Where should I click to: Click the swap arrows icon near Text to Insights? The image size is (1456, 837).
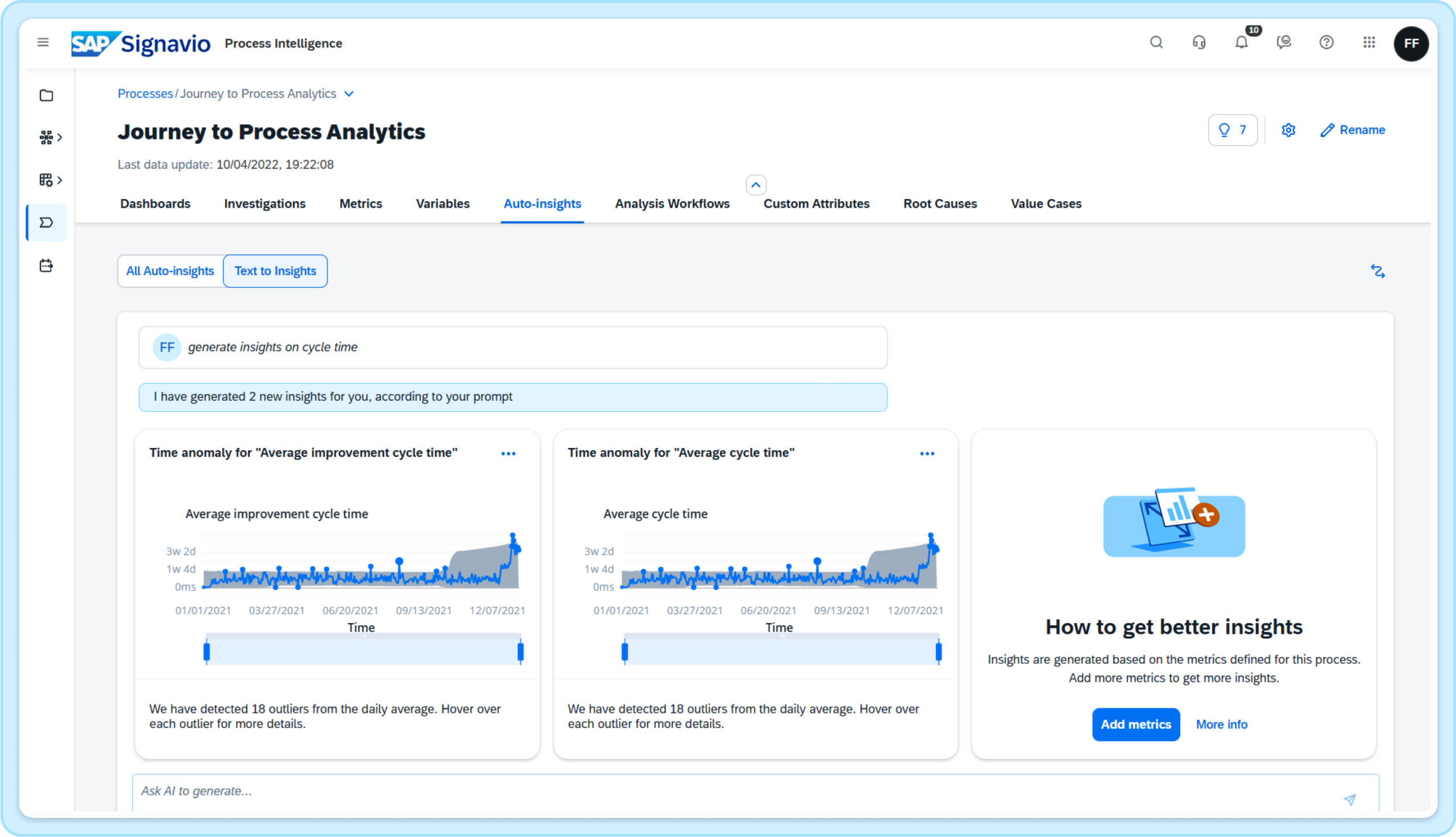point(1378,271)
